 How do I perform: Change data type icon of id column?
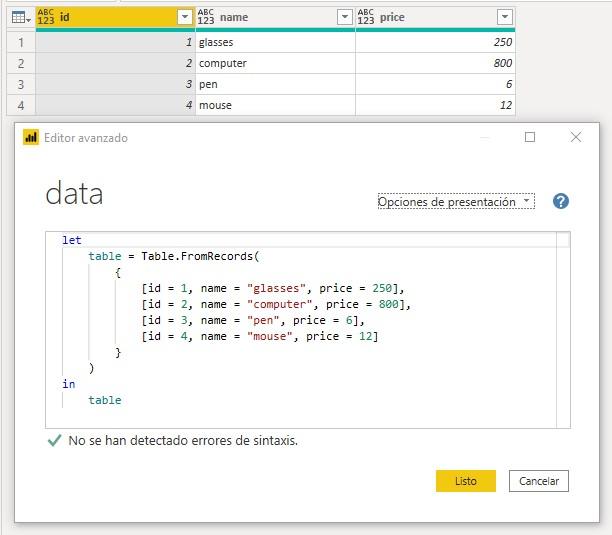[46, 17]
